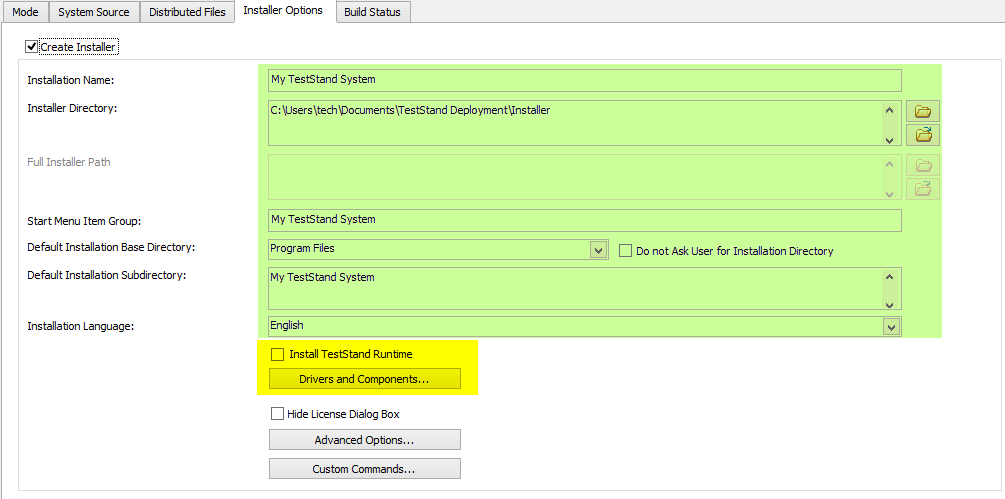This screenshot has width=1005, height=499.
Task: Click the Installer Directory label
Action: (72, 108)
